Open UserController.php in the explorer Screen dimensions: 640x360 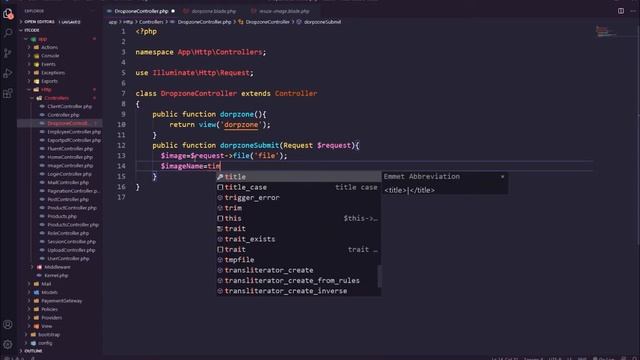68,258
